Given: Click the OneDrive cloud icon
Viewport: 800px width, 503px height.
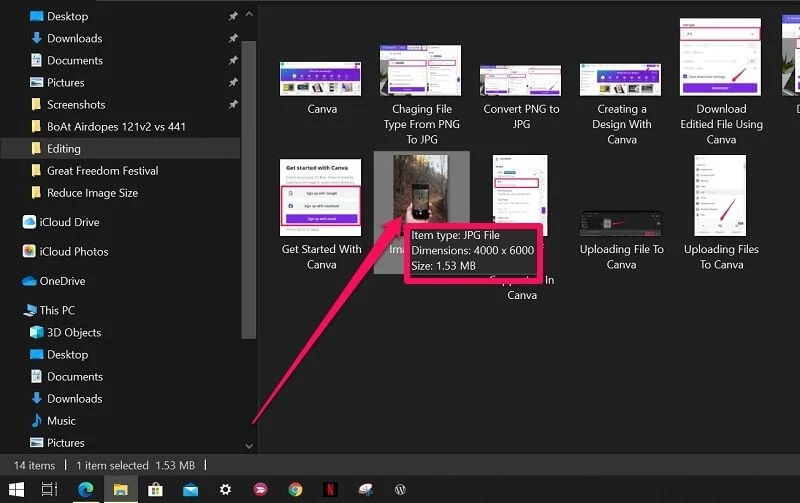Looking at the screenshot, I should [30, 281].
